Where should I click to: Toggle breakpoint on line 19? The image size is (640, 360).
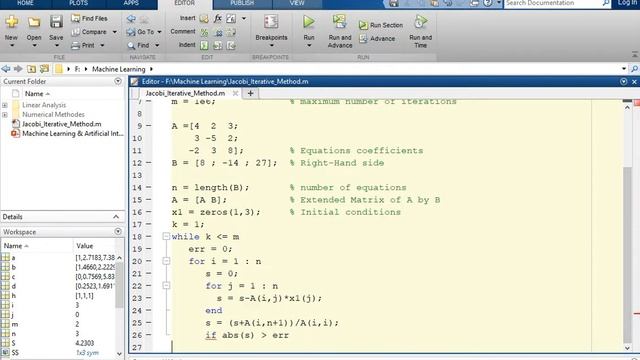[149, 249]
